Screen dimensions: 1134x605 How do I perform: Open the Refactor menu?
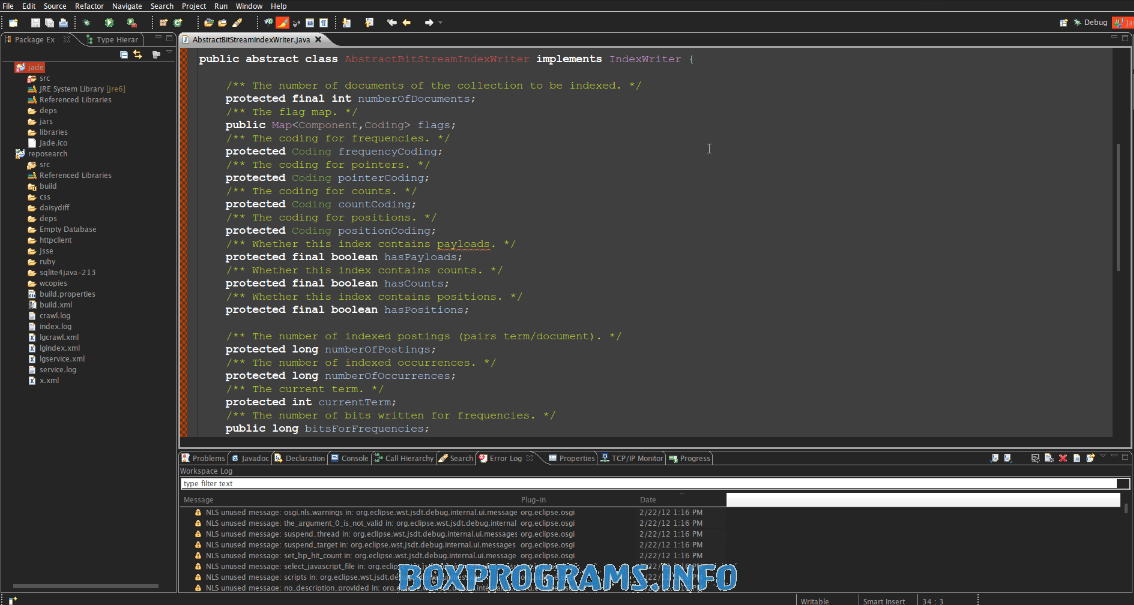point(89,6)
